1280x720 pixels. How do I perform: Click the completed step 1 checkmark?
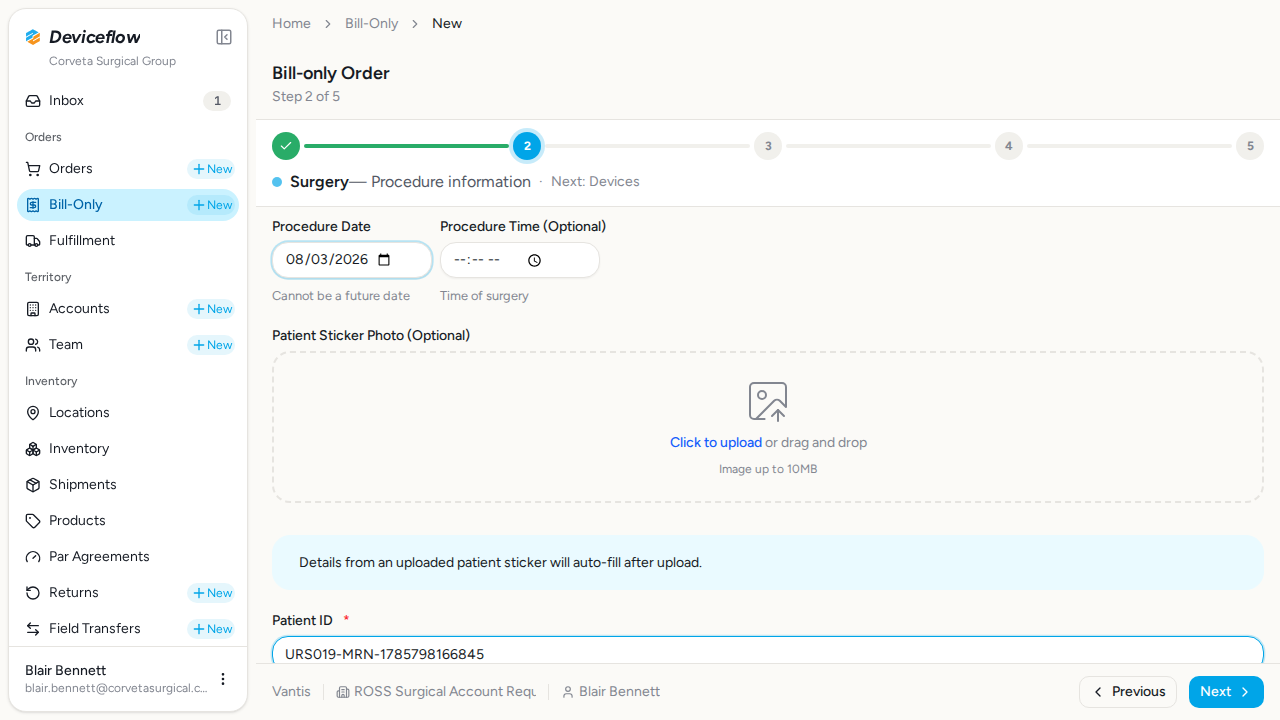(286, 146)
